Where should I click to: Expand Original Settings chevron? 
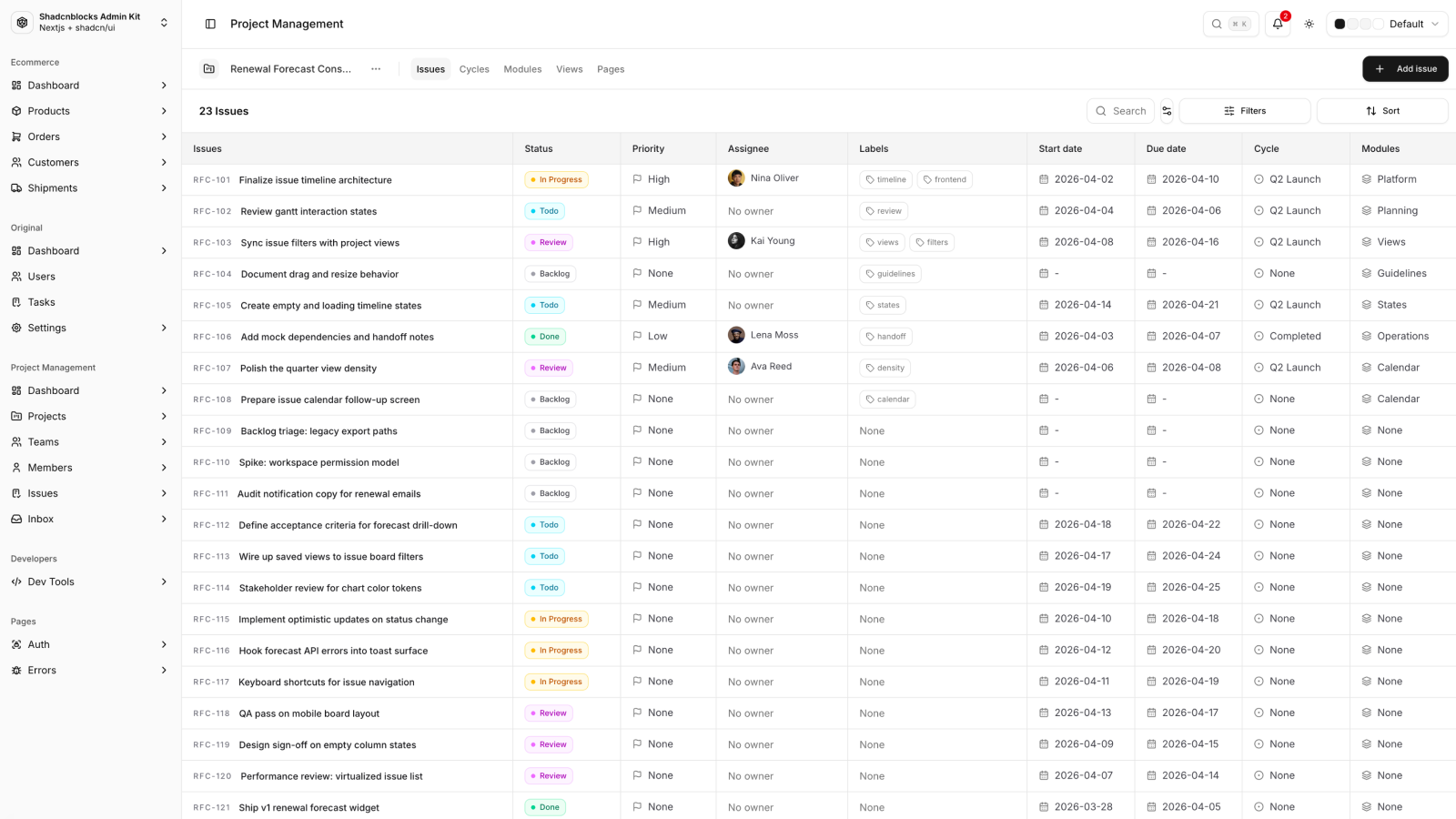point(164,328)
